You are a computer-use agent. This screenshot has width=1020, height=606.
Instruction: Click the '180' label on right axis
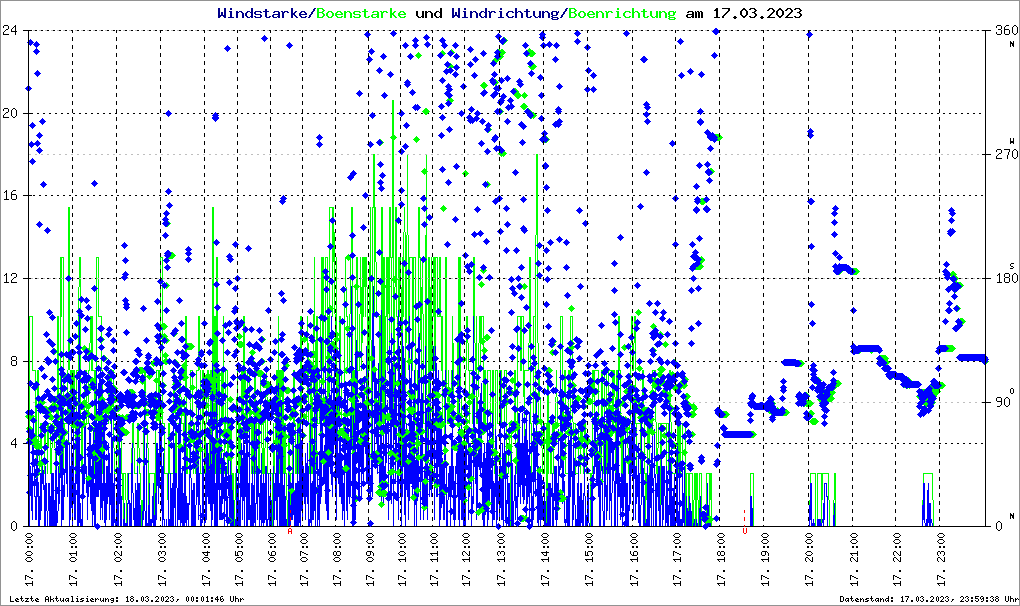tap(1007, 278)
